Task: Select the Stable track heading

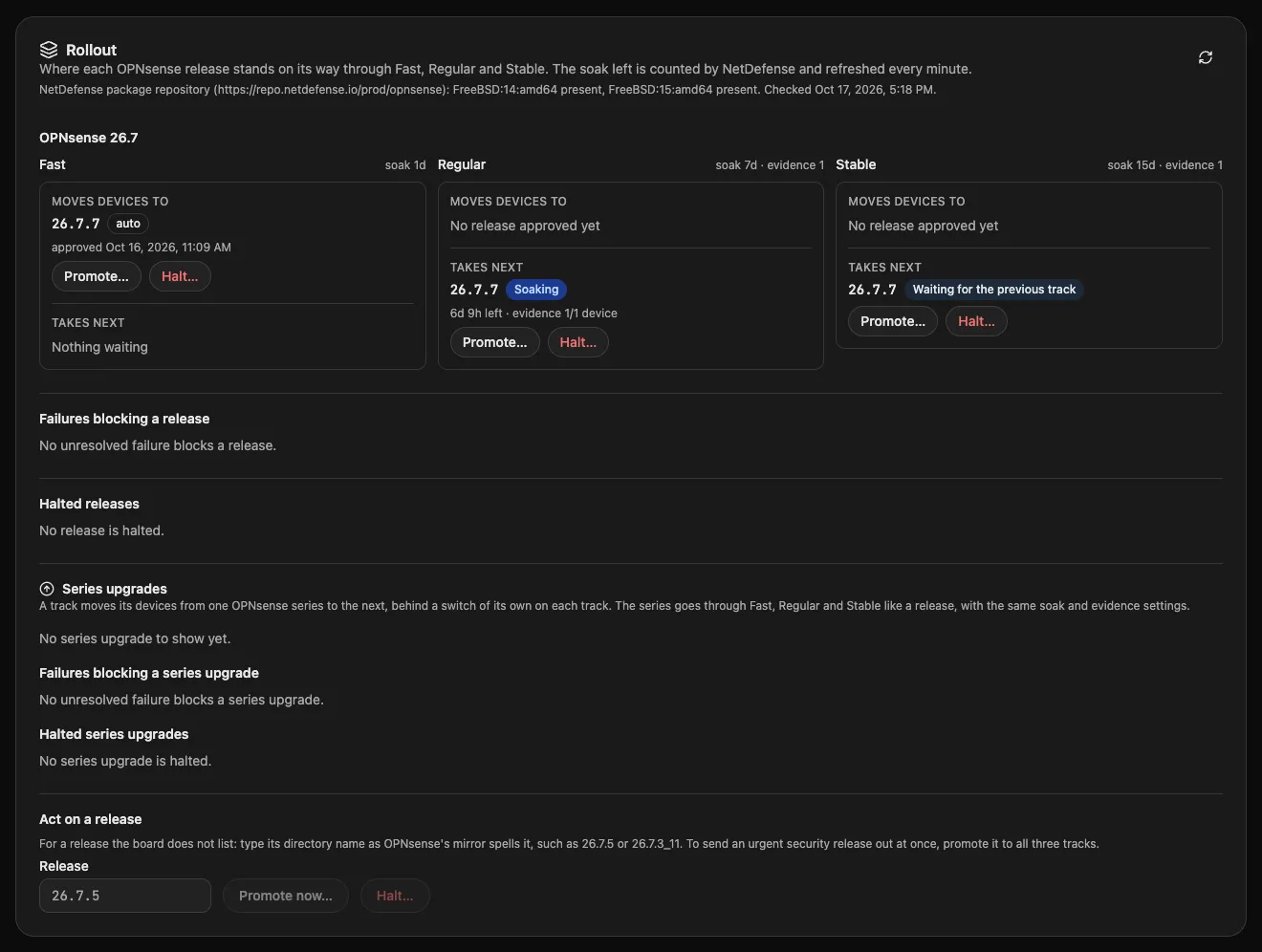Action: click(x=856, y=164)
